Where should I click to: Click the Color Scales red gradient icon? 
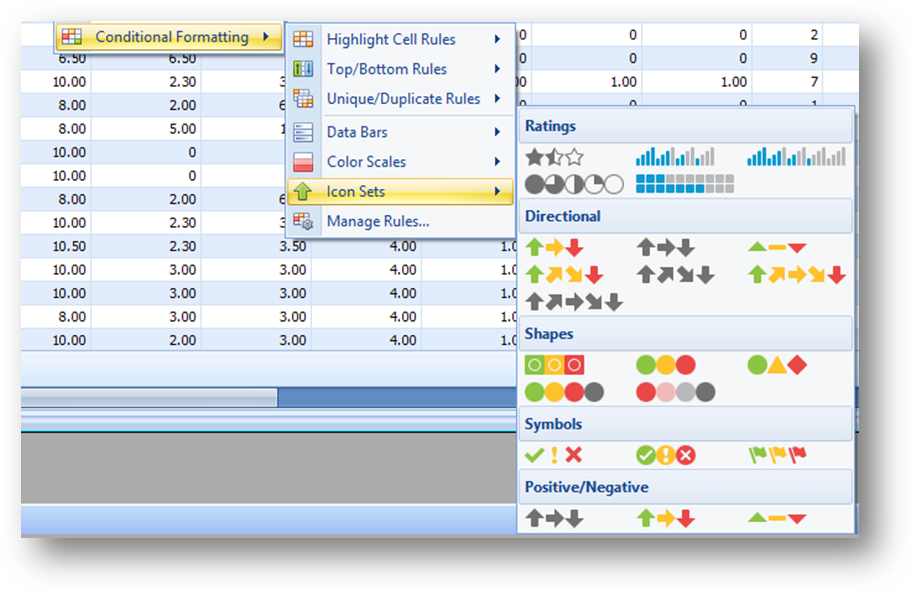tap(303, 162)
